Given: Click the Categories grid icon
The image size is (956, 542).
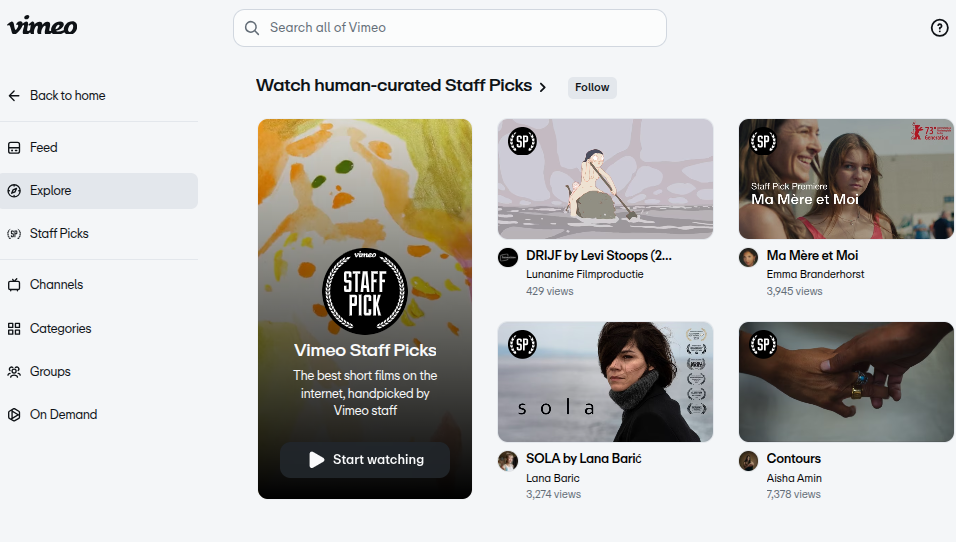Looking at the screenshot, I should pyautogui.click(x=14, y=329).
